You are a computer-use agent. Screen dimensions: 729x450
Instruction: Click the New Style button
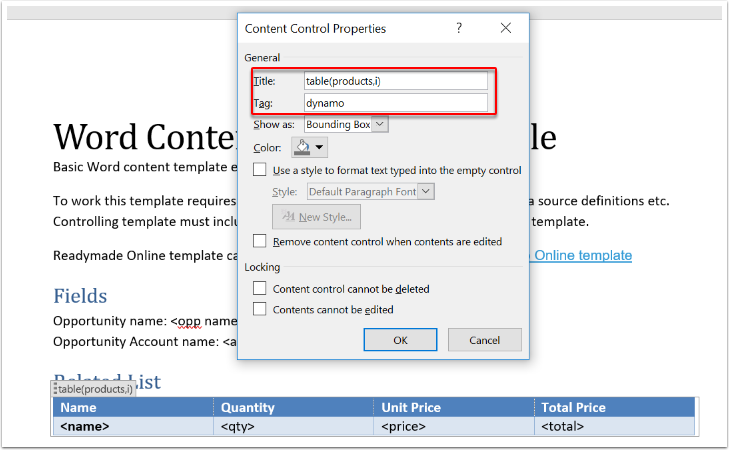pos(316,217)
